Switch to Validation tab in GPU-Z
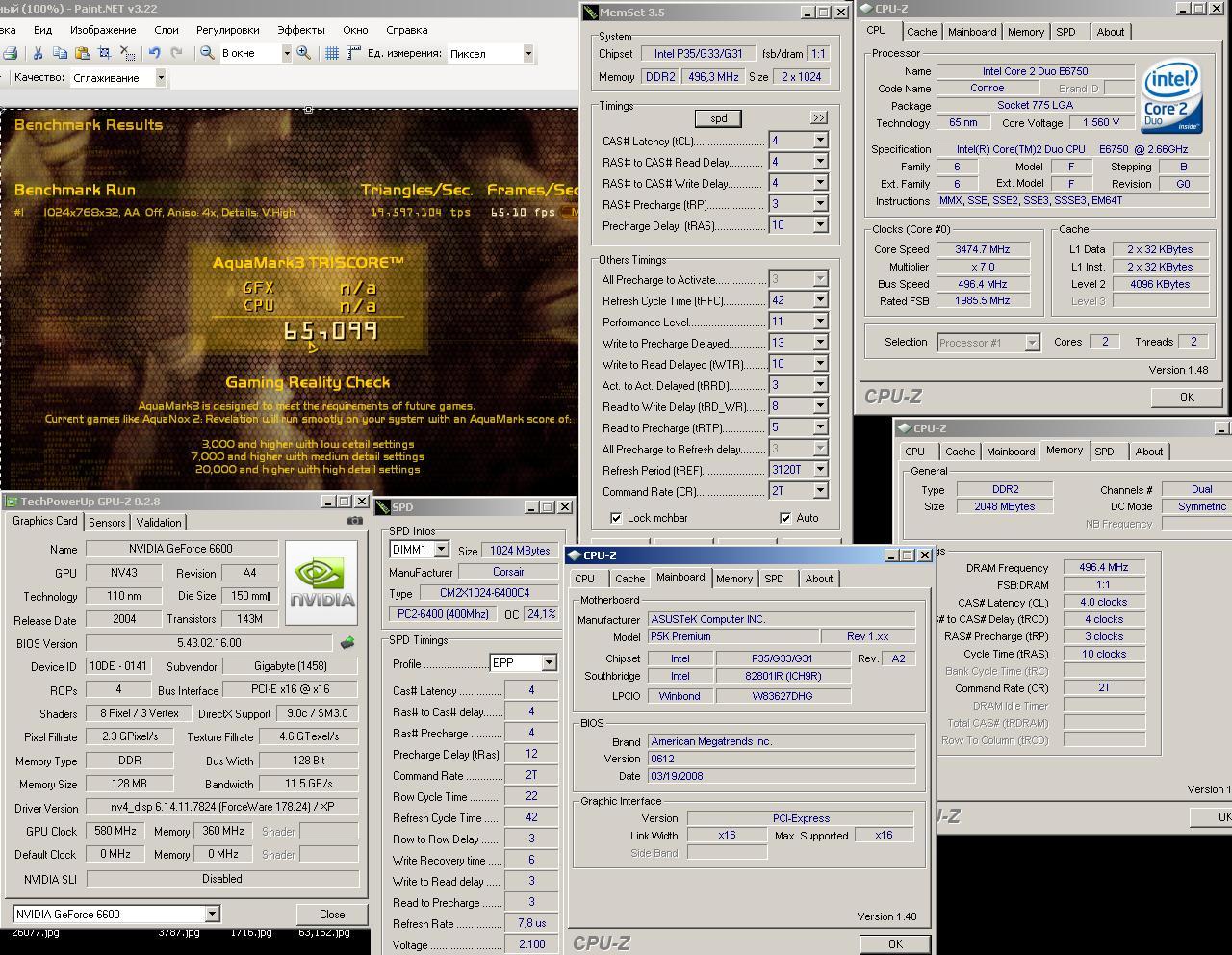This screenshot has width=1232, height=955. click(159, 522)
